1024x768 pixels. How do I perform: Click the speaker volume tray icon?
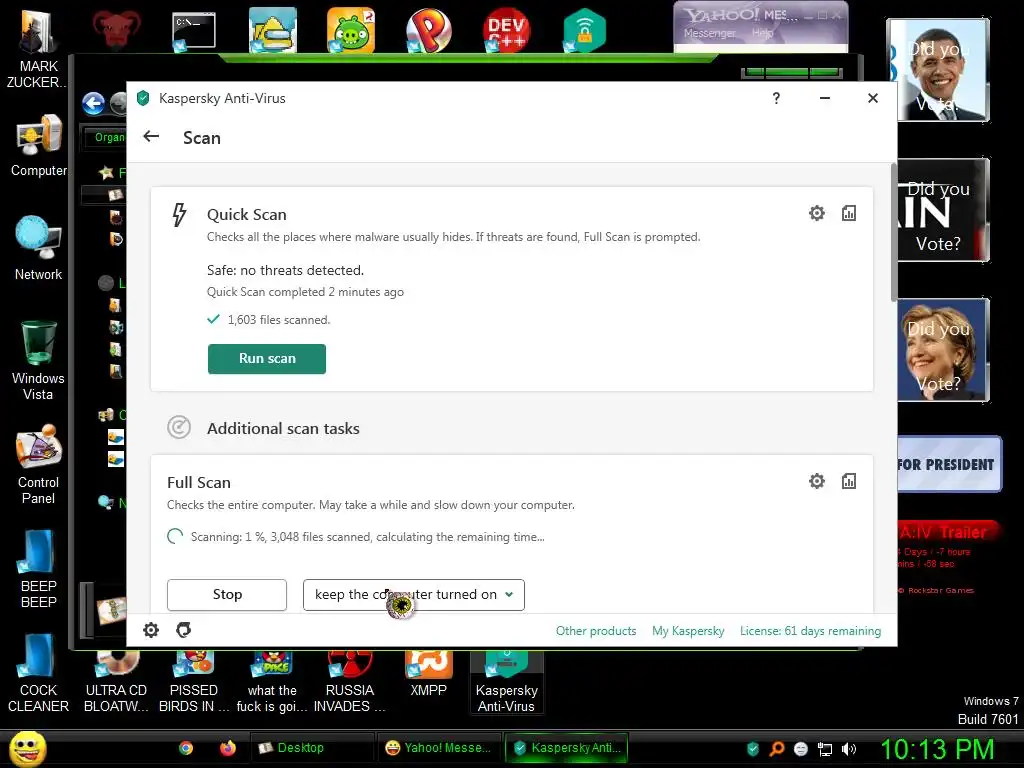click(849, 748)
